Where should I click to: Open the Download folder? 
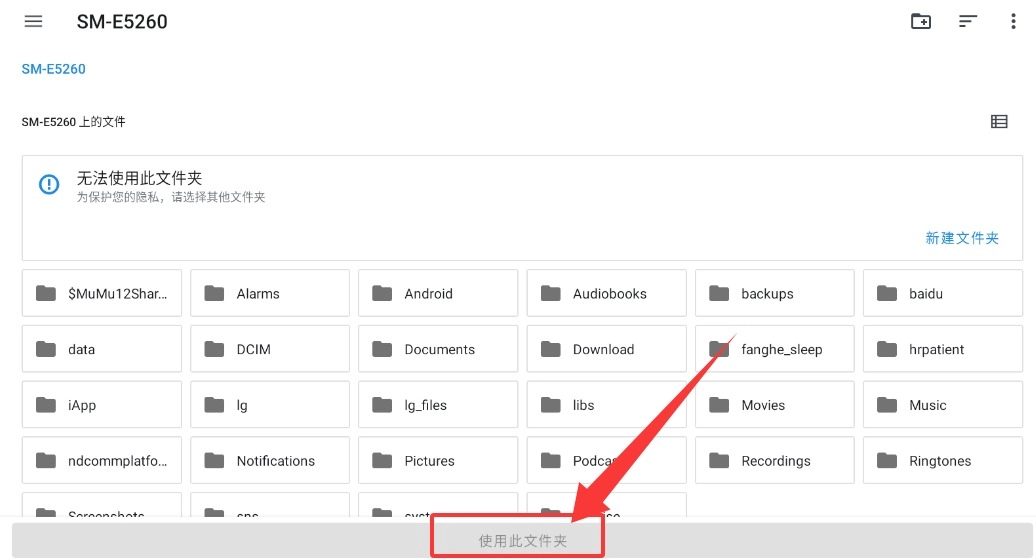point(606,349)
